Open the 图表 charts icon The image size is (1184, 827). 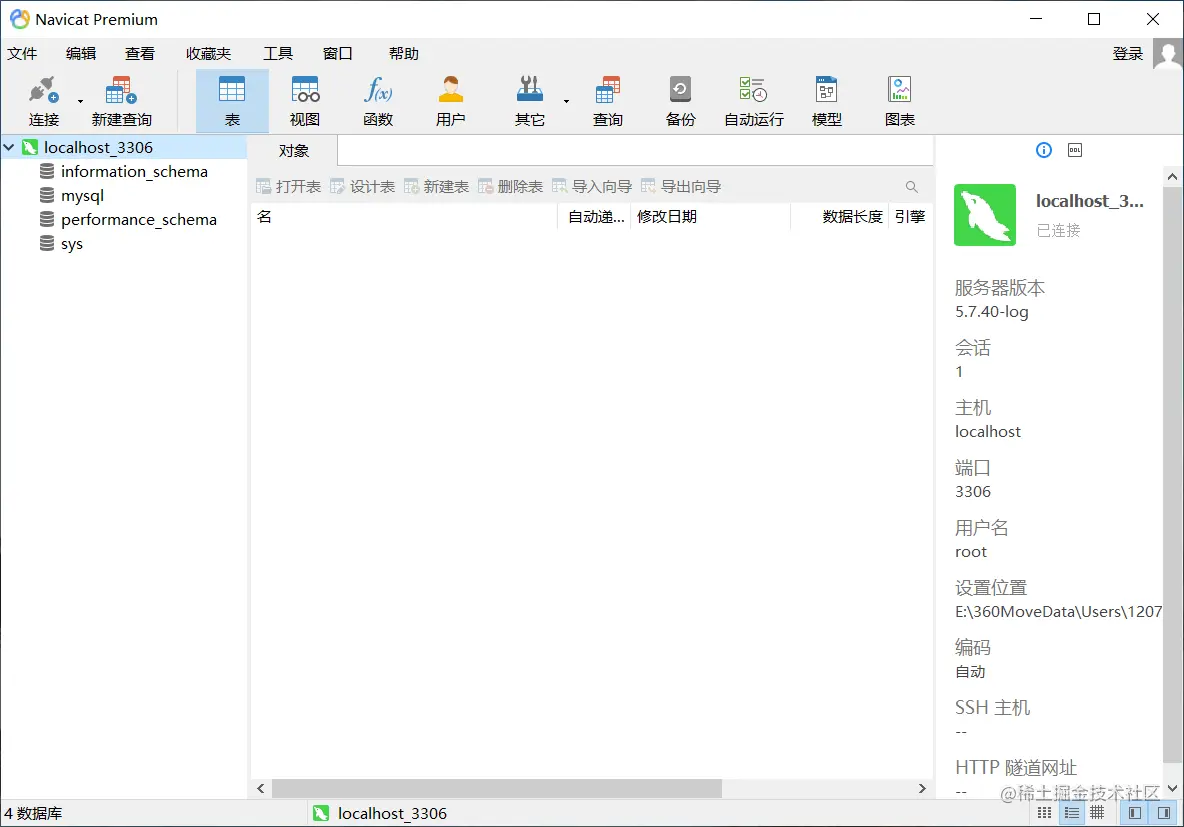[900, 101]
